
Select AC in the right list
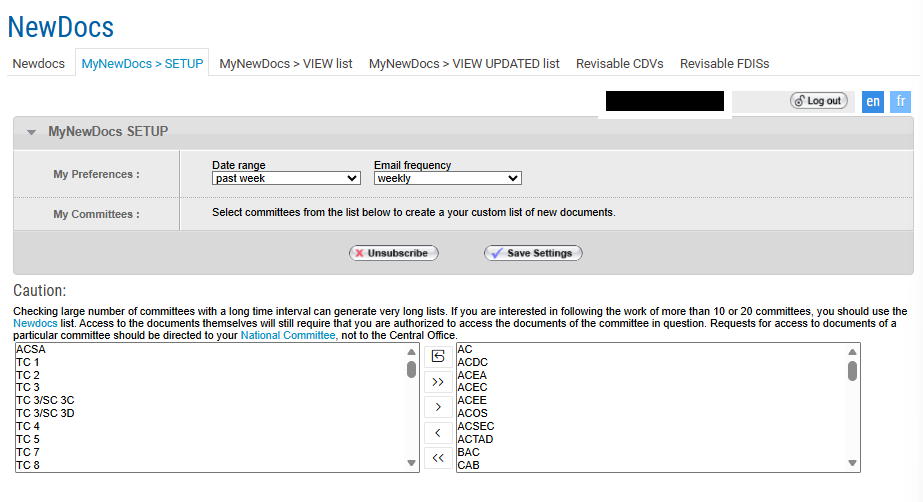[652, 349]
